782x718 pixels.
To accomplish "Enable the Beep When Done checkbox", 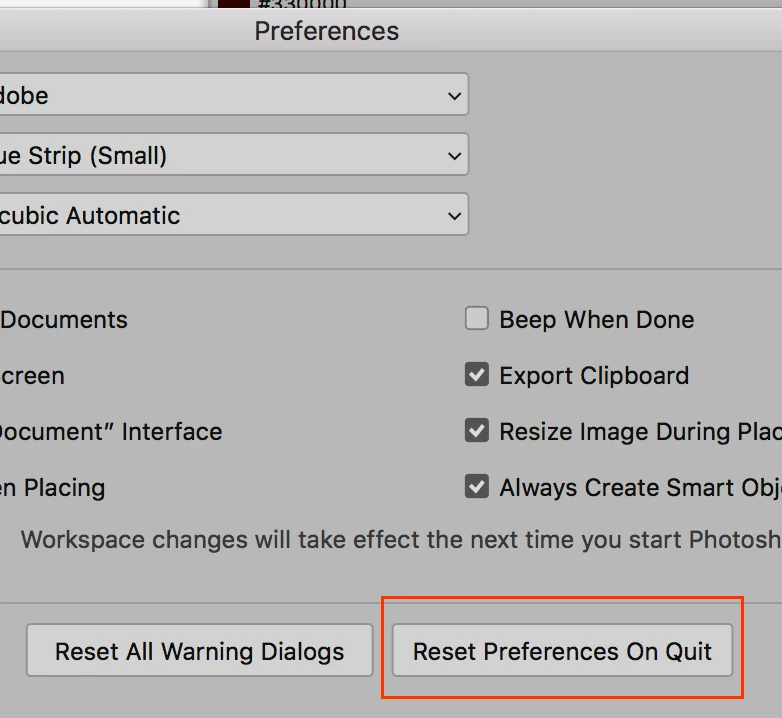I will pyautogui.click(x=477, y=319).
